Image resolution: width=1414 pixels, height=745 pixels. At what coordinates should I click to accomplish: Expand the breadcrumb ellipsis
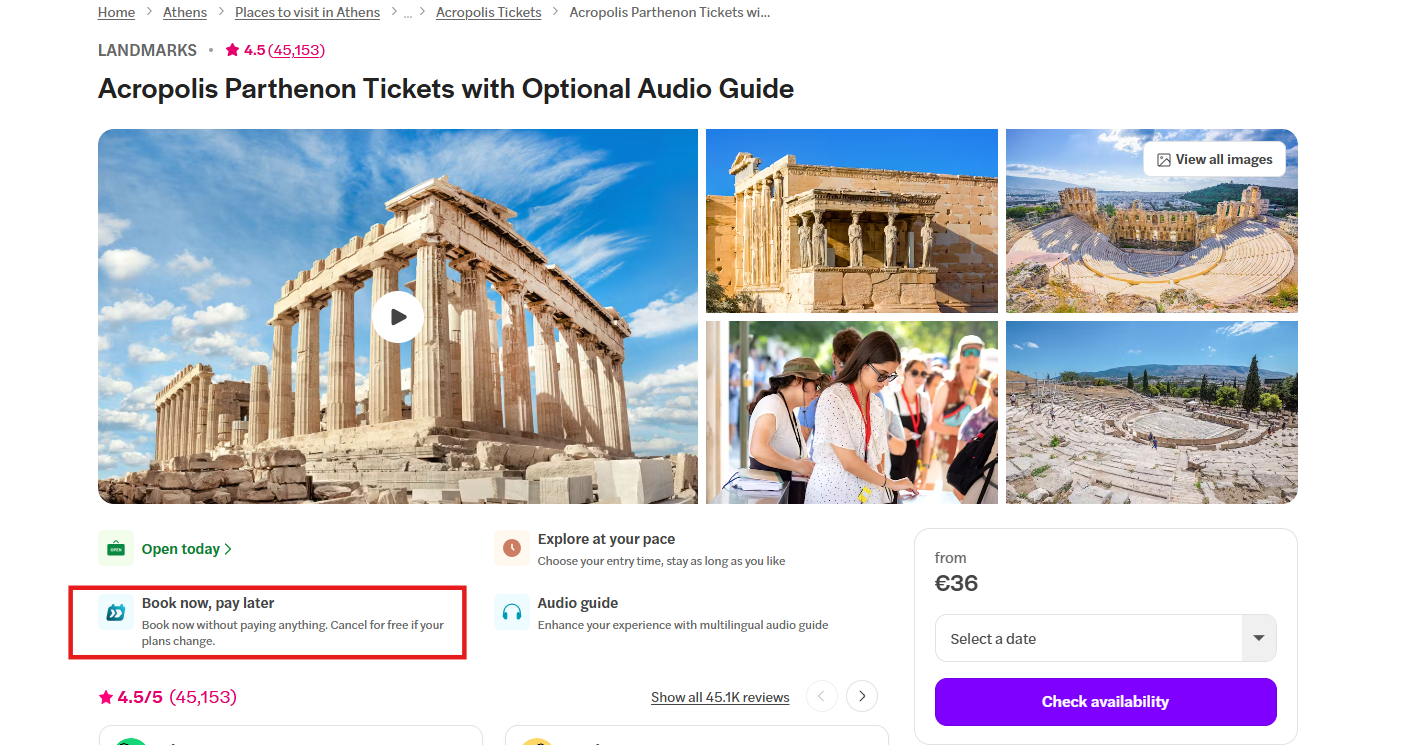pos(408,13)
